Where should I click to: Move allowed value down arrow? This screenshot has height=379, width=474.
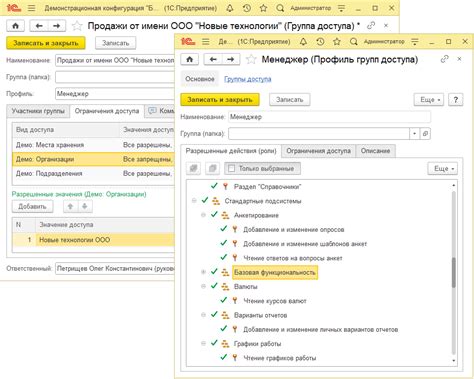point(85,207)
